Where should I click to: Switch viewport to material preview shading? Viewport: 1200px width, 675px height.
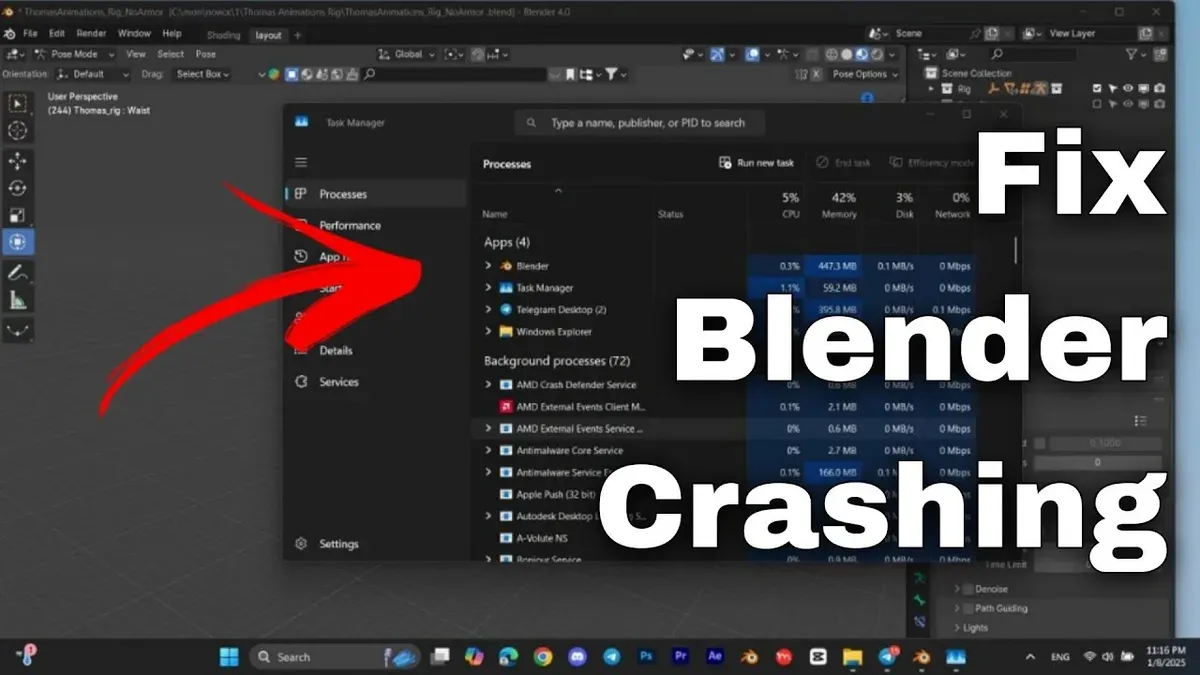coord(862,54)
